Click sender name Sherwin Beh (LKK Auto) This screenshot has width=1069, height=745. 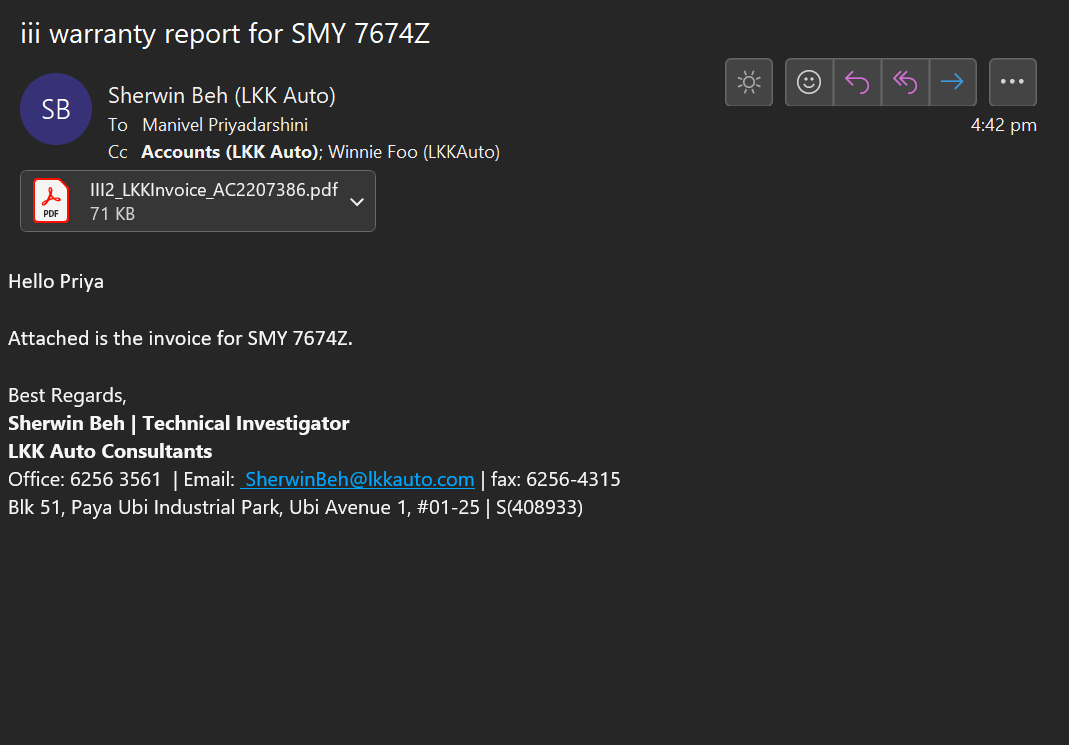(222, 96)
